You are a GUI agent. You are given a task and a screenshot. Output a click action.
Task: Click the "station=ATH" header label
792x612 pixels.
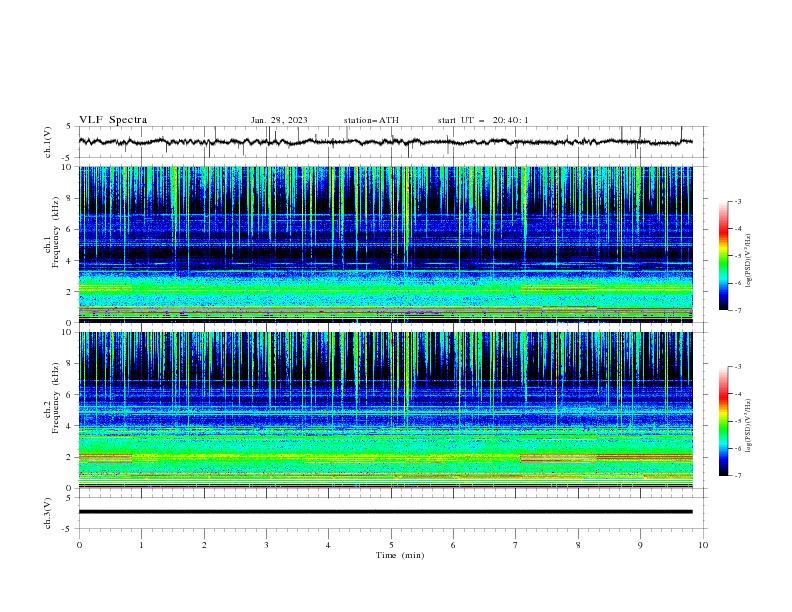point(371,120)
